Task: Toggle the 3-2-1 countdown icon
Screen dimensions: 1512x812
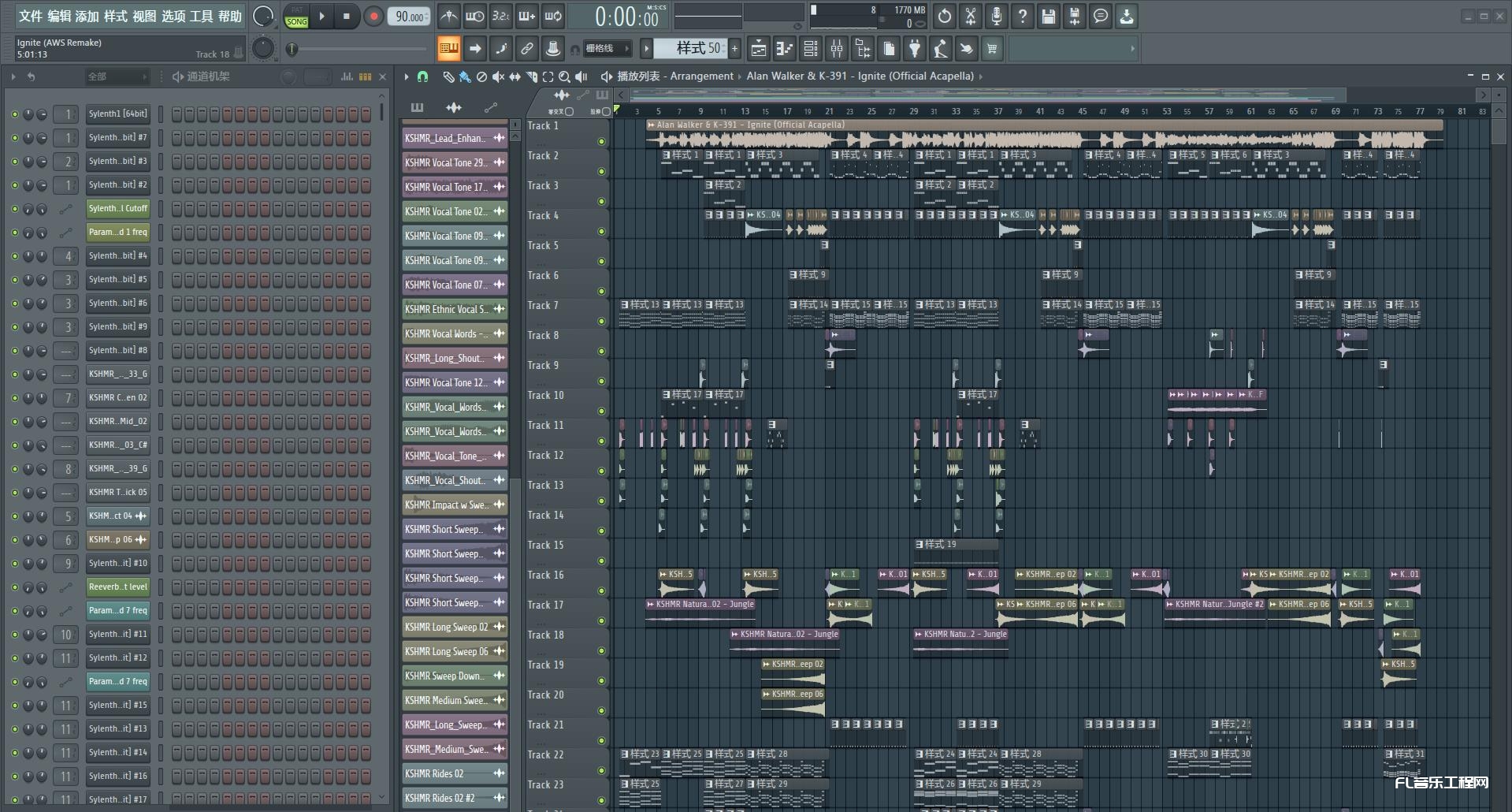Action: pyautogui.click(x=500, y=16)
